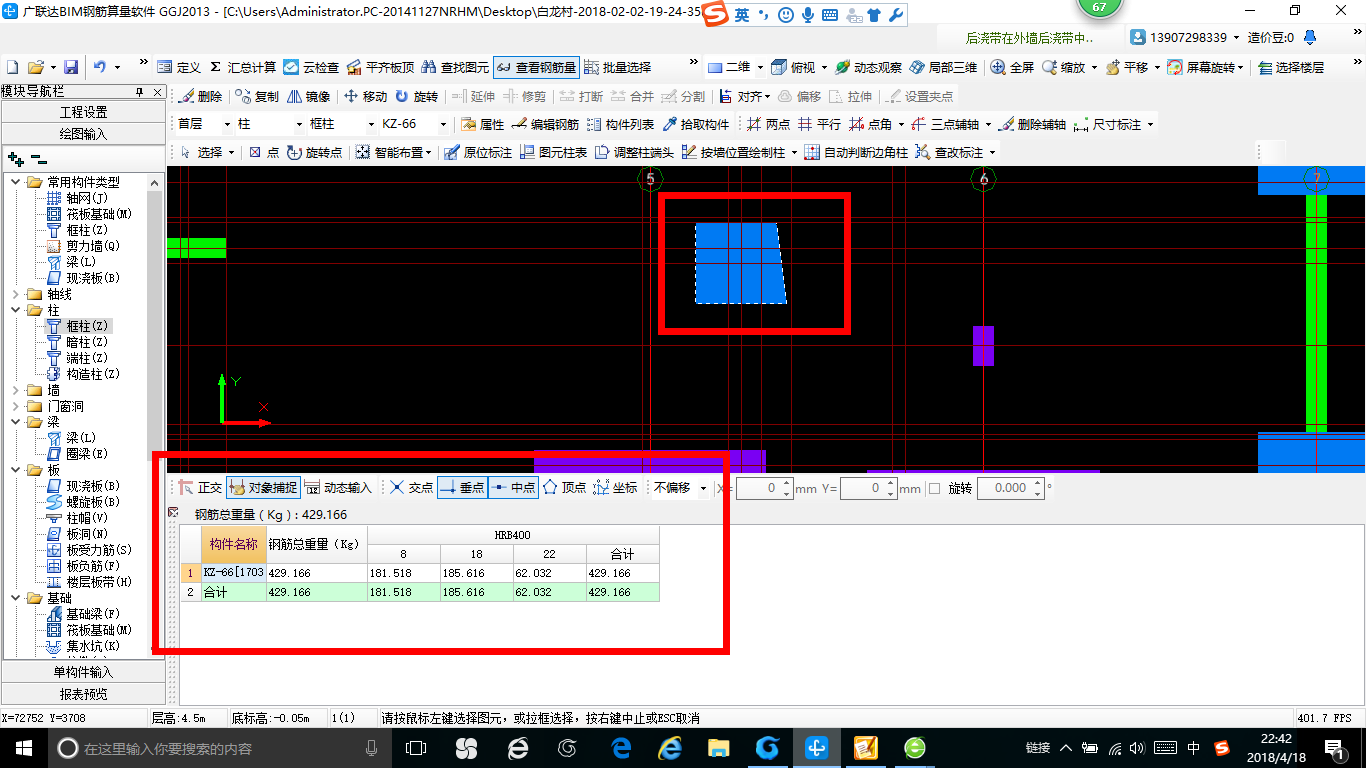Toggle 交点 intersection snap
Viewport: 1366px width, 768px height.
coord(411,488)
